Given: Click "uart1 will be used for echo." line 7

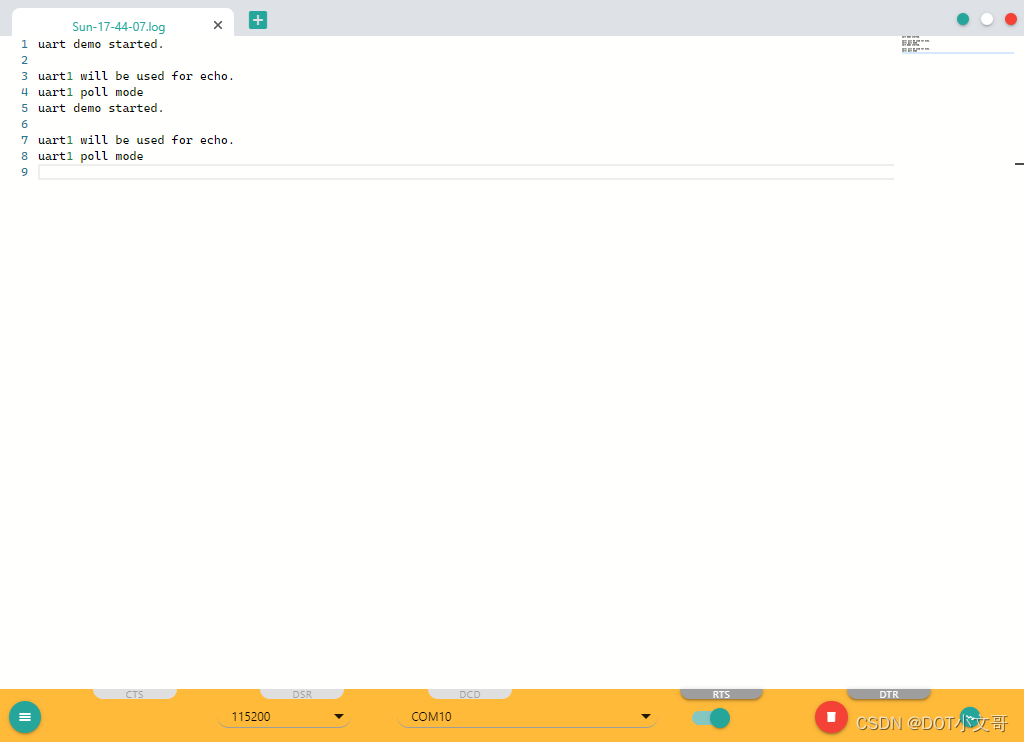Looking at the screenshot, I should pyautogui.click(x=136, y=140).
